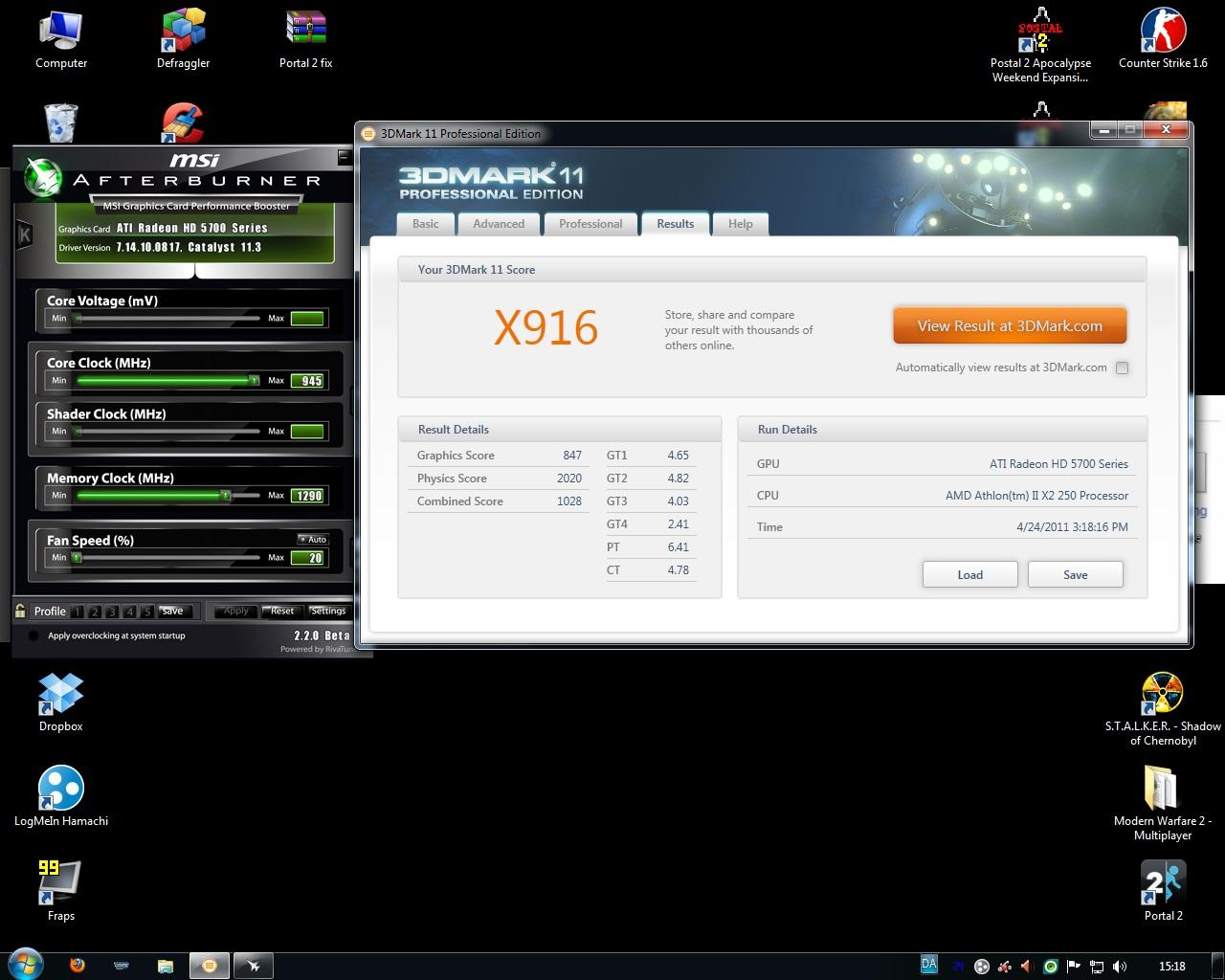Click the K Kombustor side button in Afterburner

[25, 234]
